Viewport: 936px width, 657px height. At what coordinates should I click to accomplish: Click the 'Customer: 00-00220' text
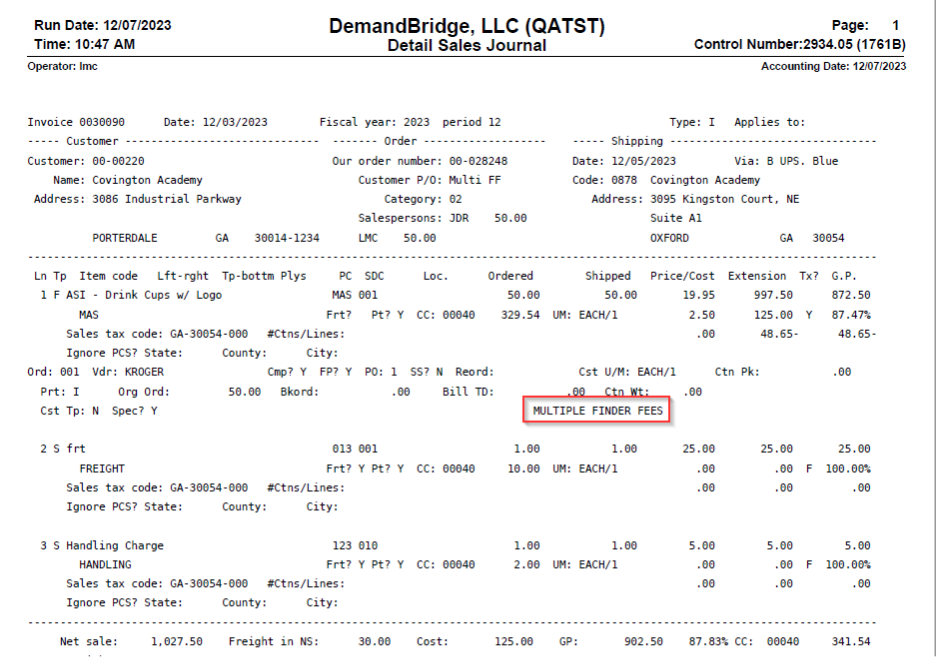pos(86,161)
